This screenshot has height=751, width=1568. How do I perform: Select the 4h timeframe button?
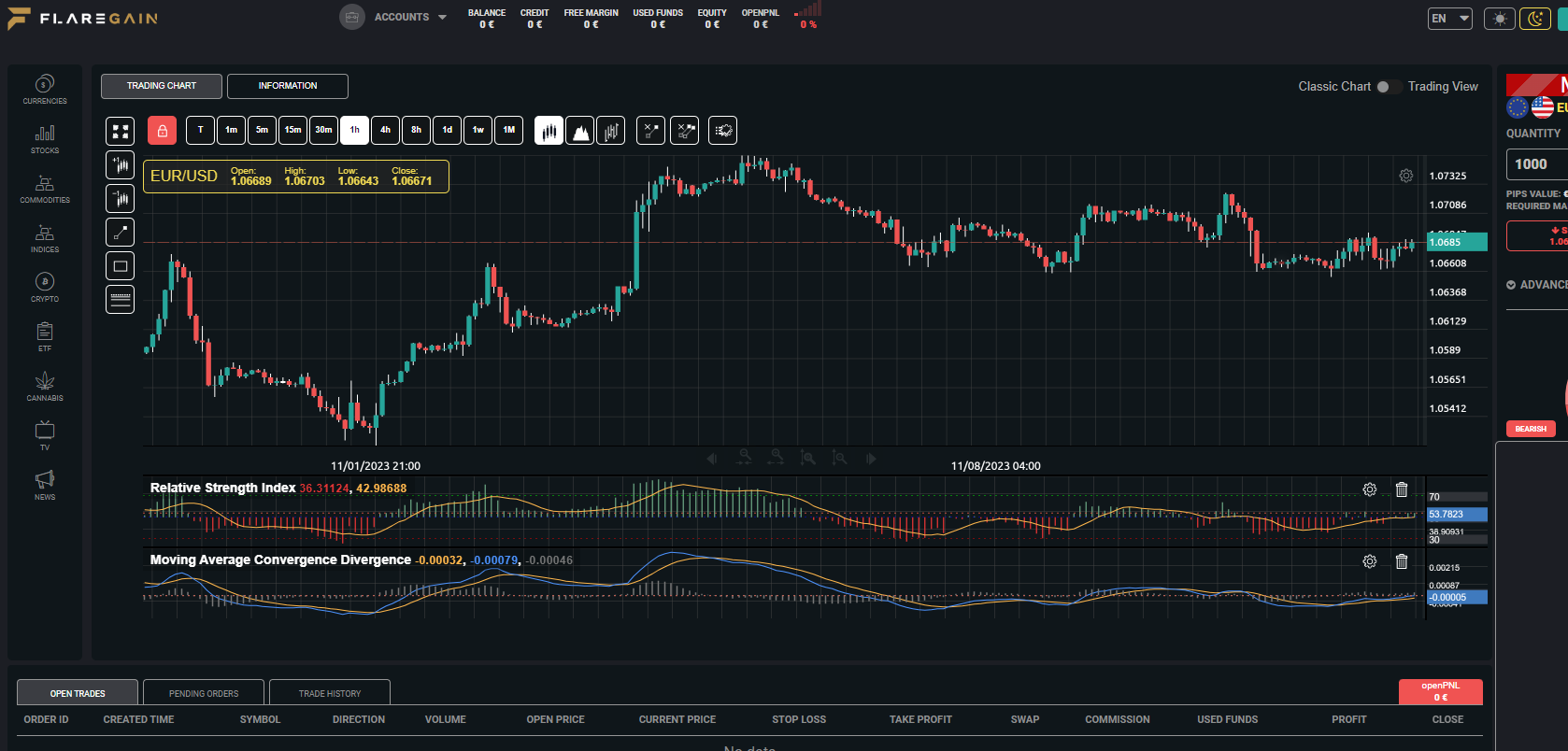(385, 131)
